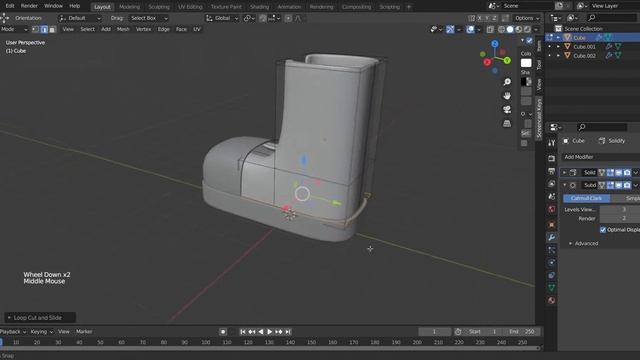Open the Select Box drag dropdown

(x=149, y=18)
